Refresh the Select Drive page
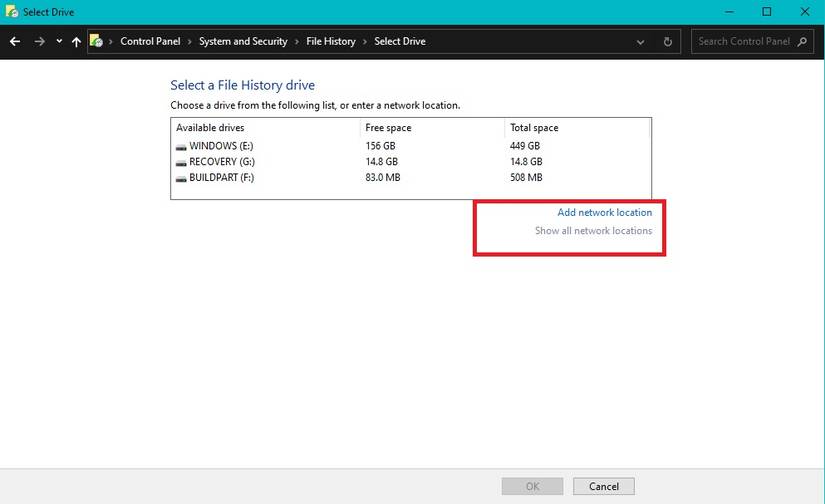Viewport: 825px width, 504px height. point(668,42)
